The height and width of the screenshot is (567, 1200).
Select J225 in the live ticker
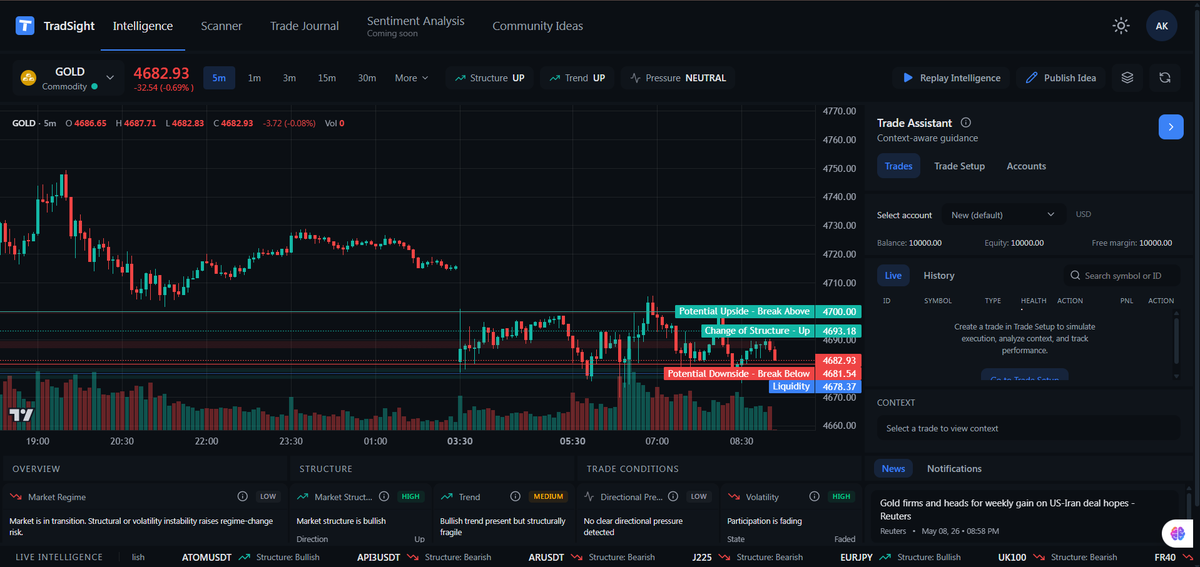(x=704, y=557)
